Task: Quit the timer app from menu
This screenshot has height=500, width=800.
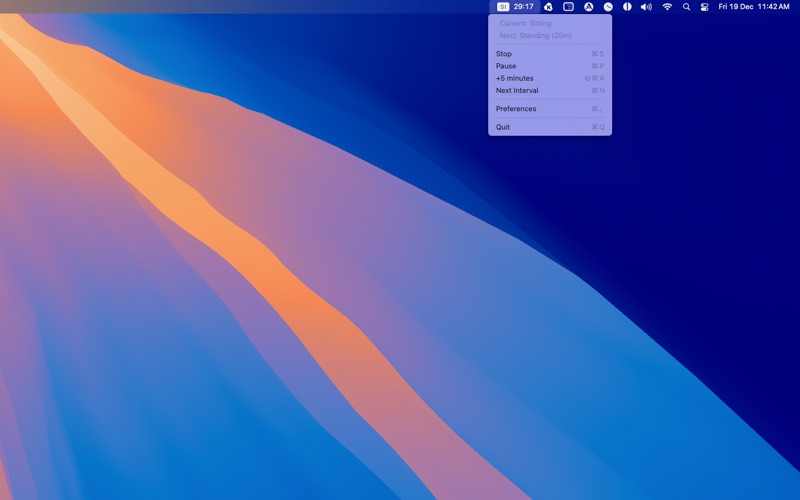Action: (550, 127)
